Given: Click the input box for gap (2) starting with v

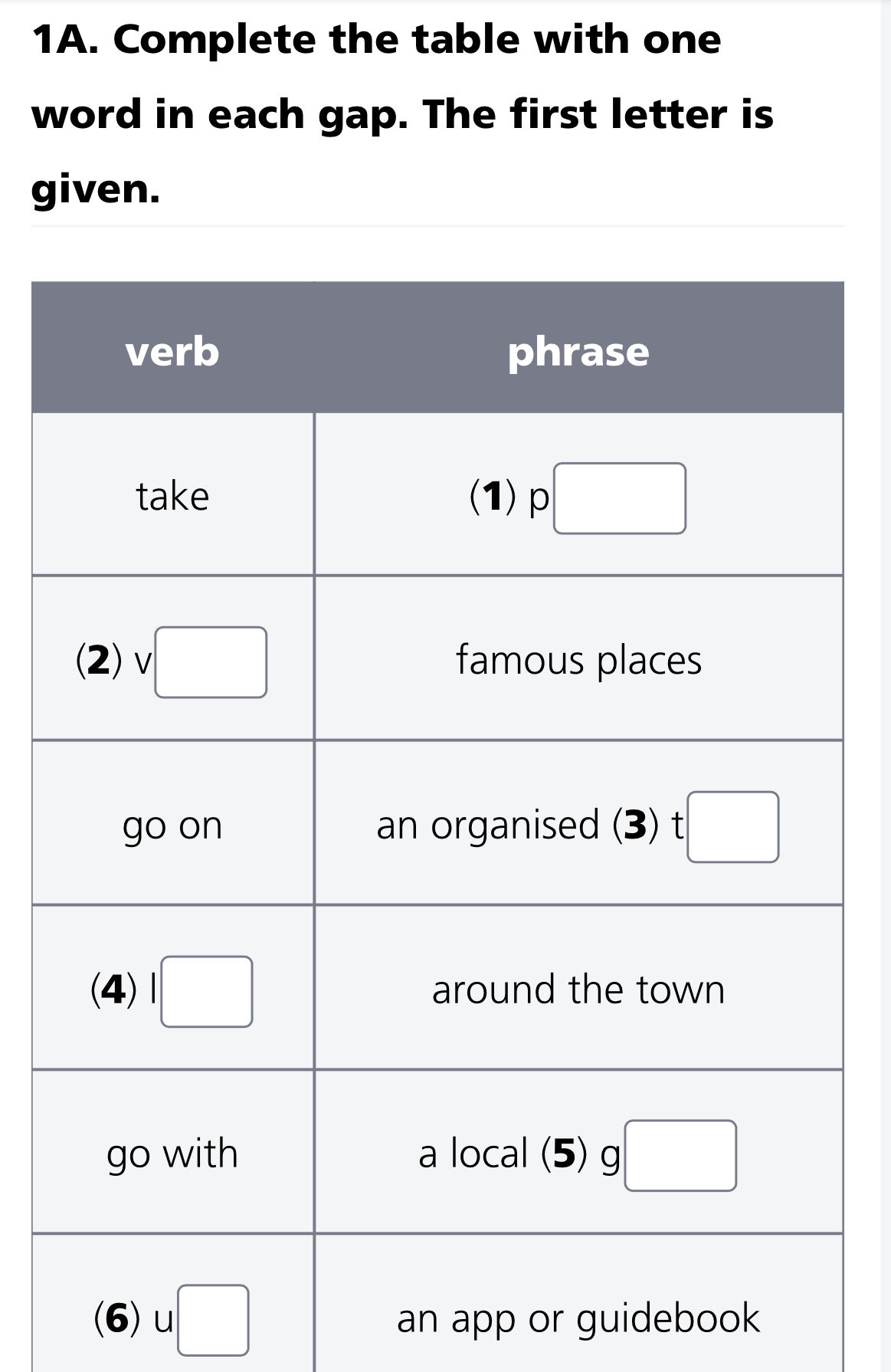Looking at the screenshot, I should pyautogui.click(x=211, y=661).
